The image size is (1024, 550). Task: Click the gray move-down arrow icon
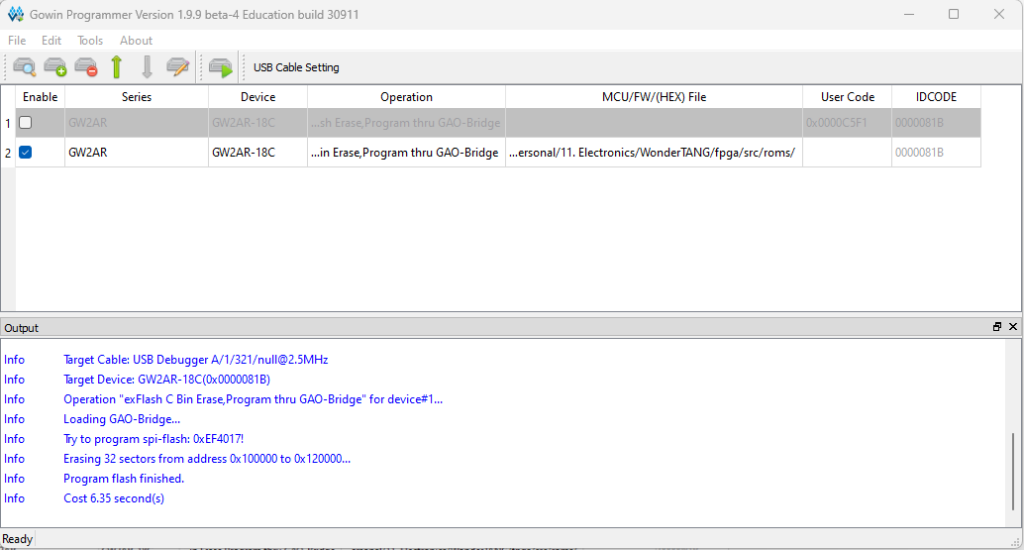pos(147,68)
